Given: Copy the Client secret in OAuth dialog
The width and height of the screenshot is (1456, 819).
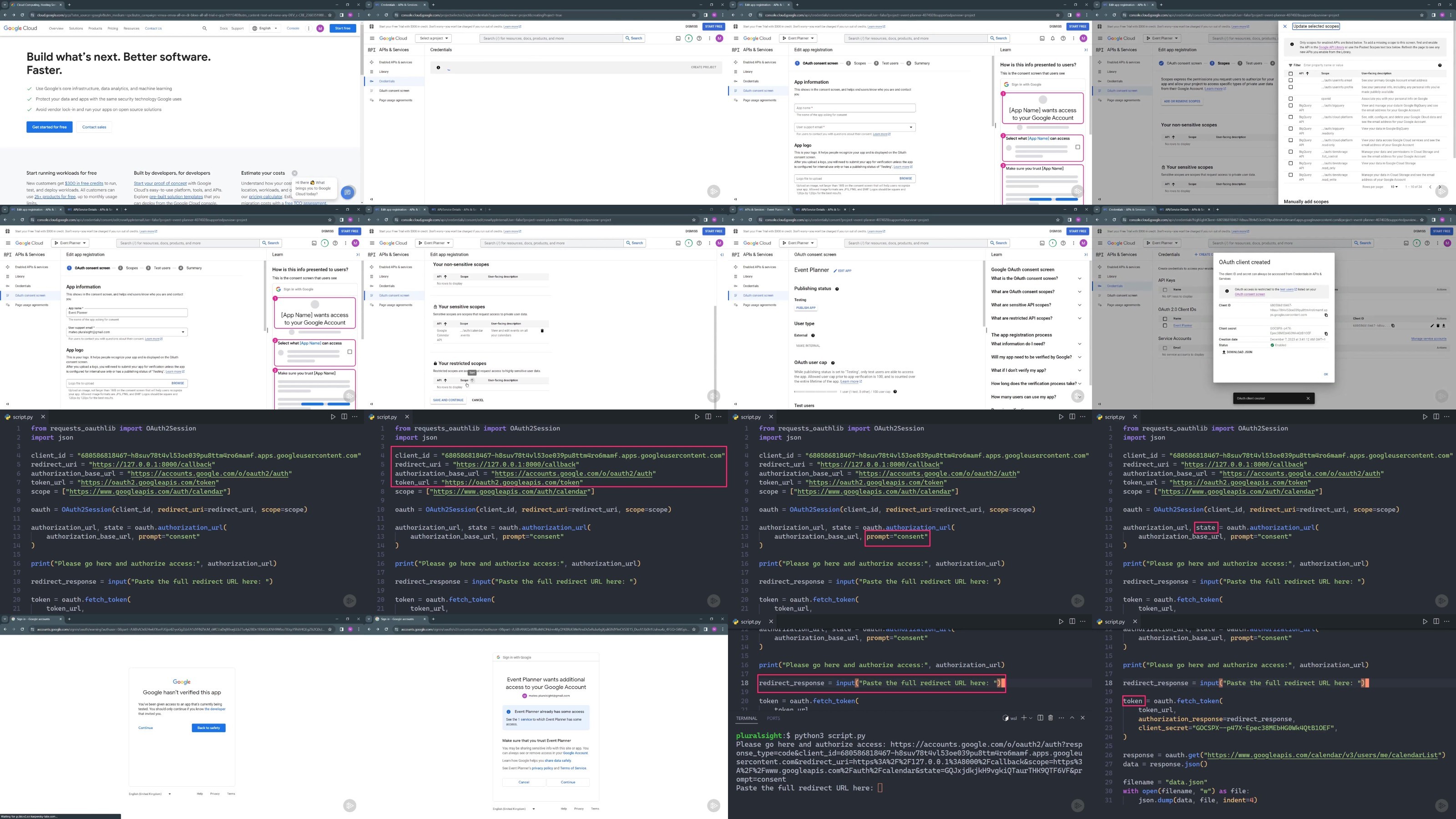Looking at the screenshot, I should click(1326, 334).
